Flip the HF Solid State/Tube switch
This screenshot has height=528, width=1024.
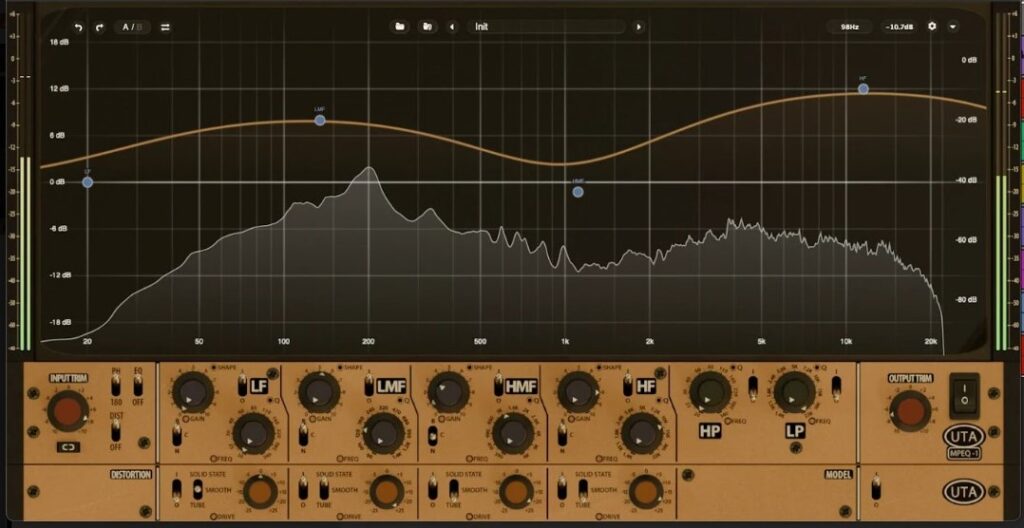pos(583,489)
